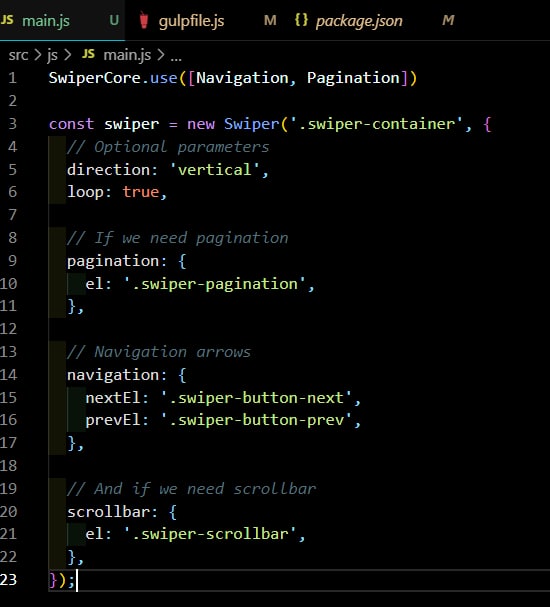The image size is (550, 607).
Task: Place cursor after closing '});' on line 23
Action: pos(77,580)
